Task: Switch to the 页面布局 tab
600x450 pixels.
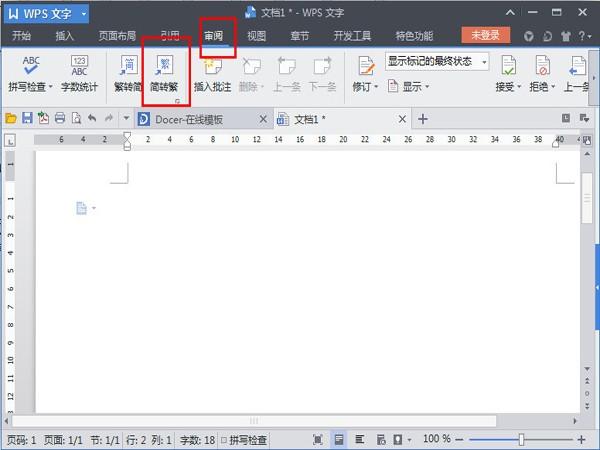Action: (117, 36)
